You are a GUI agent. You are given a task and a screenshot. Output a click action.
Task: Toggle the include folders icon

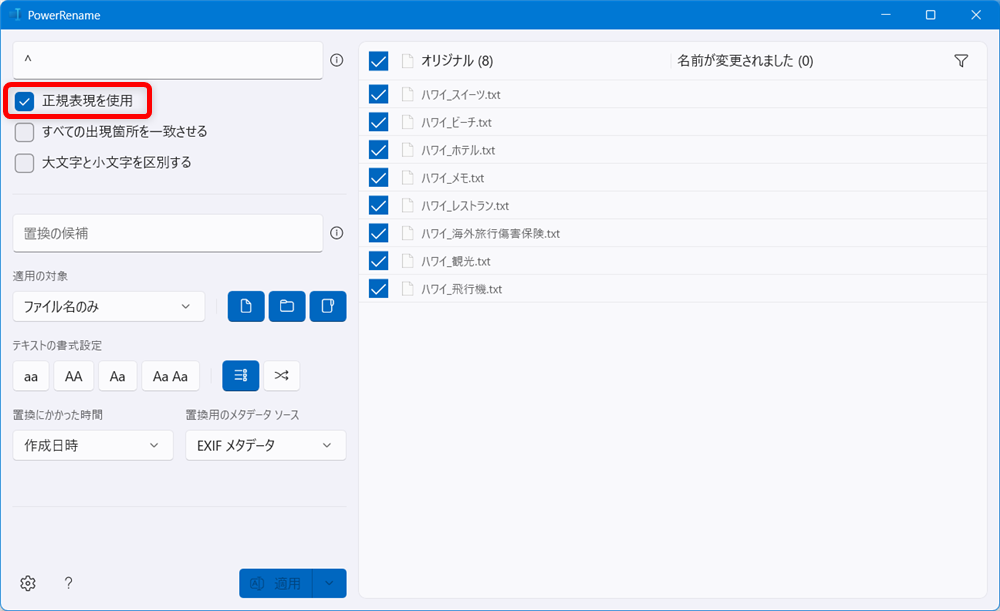(x=287, y=306)
